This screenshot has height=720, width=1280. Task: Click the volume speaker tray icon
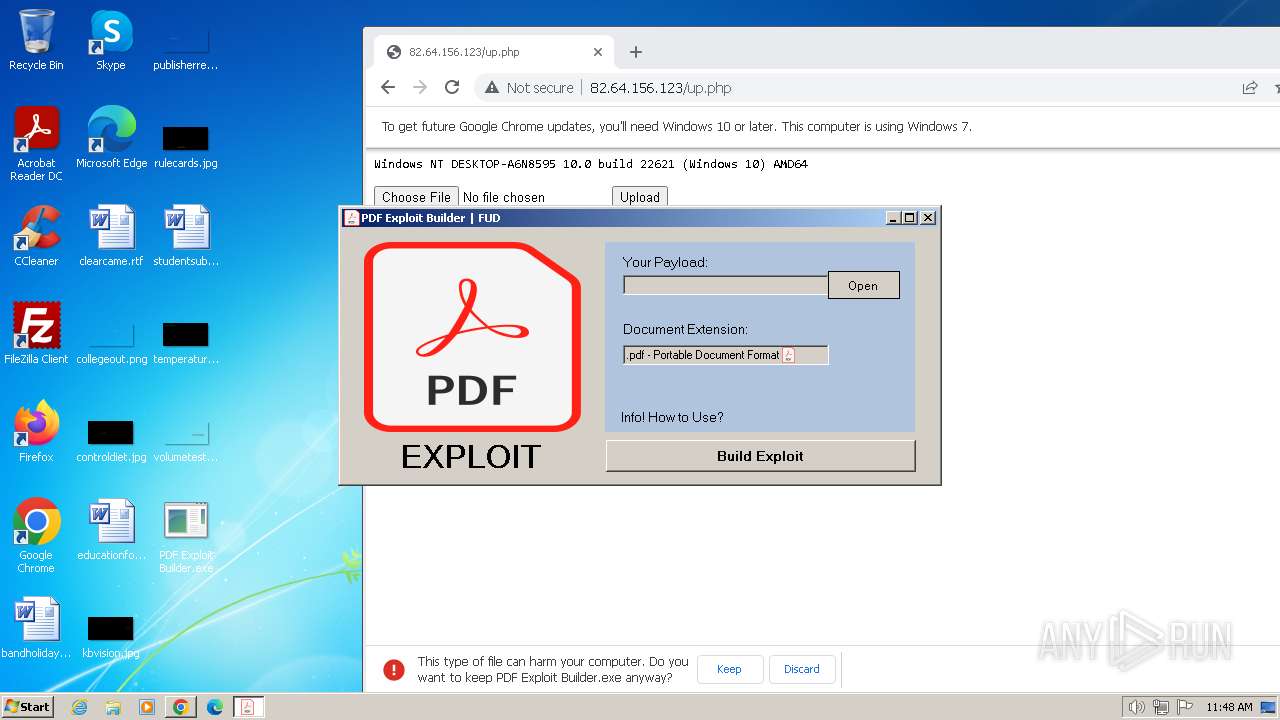click(1136, 707)
